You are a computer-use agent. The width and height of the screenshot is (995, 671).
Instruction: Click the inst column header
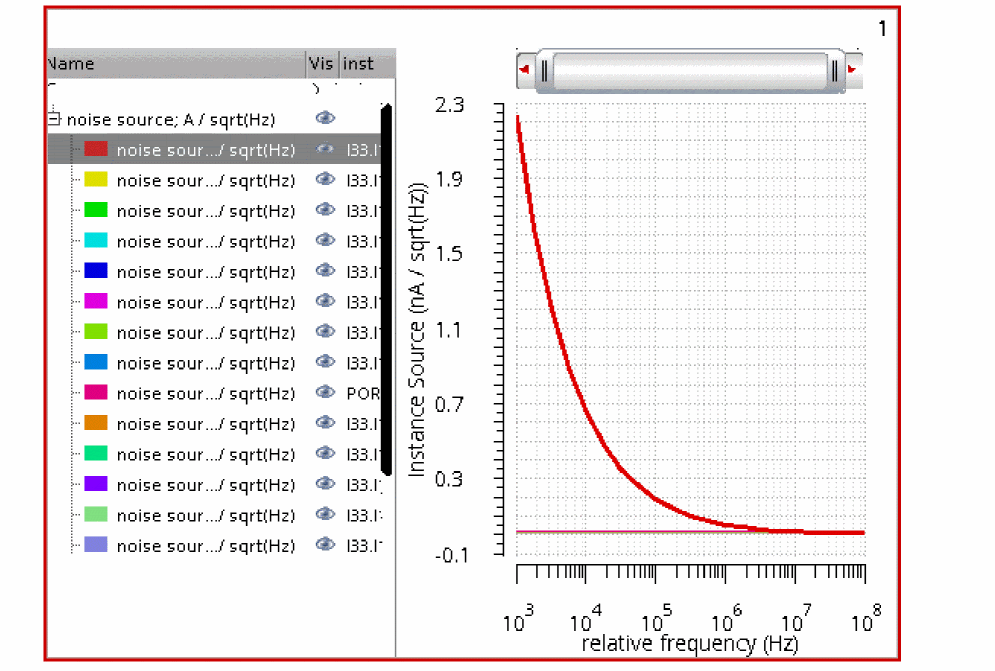click(367, 63)
